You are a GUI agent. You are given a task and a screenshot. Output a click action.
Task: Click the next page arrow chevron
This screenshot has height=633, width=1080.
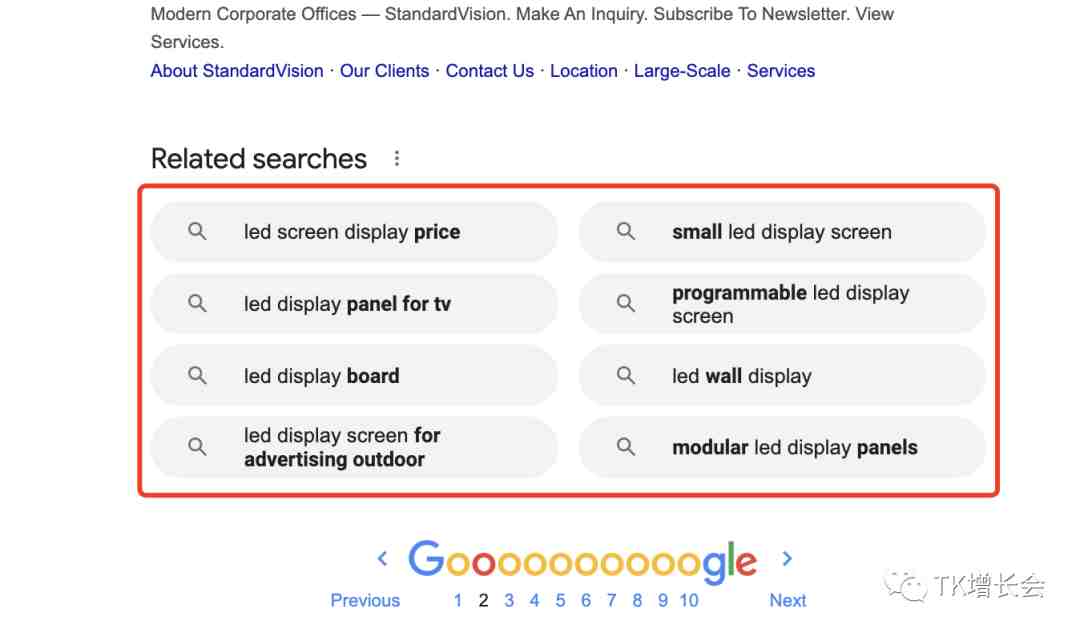pos(787,559)
